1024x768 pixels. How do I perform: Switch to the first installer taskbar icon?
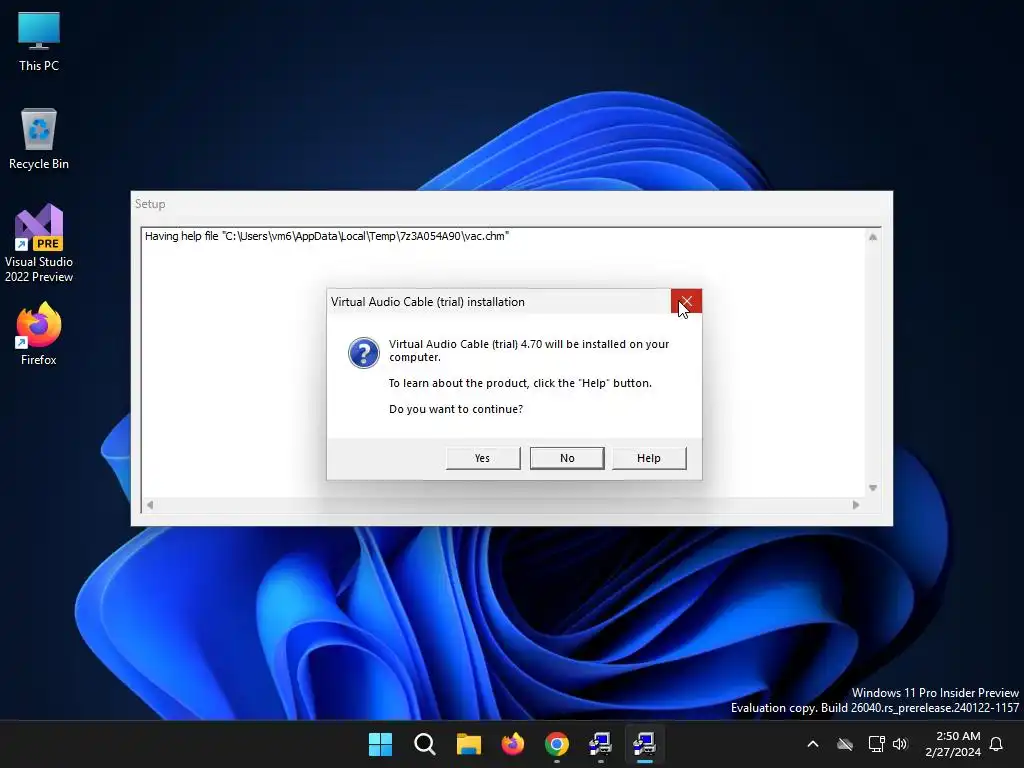pos(600,744)
